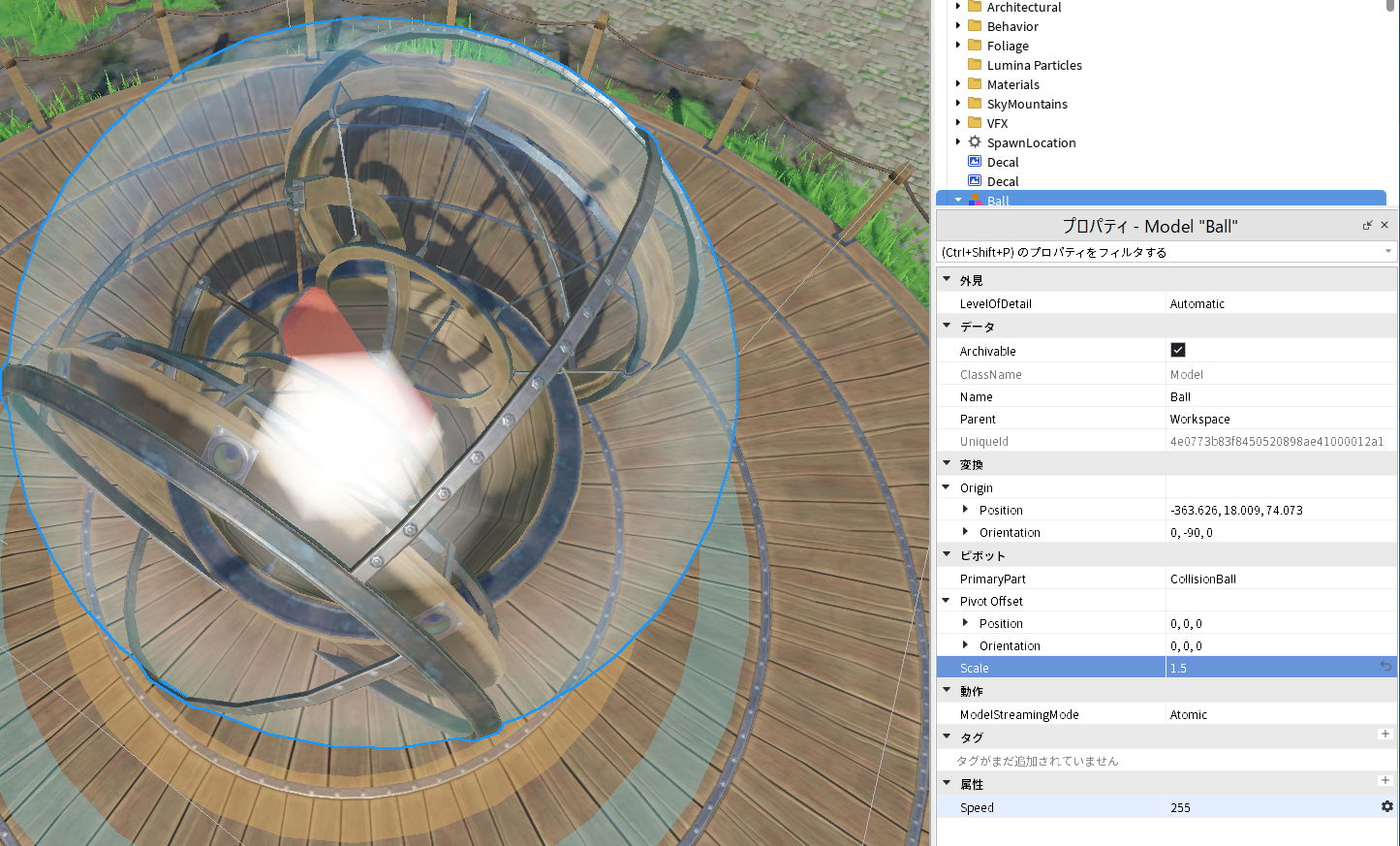Screen dimensions: 1400x846
Task: Collapse the 動作 section
Action: (947, 691)
